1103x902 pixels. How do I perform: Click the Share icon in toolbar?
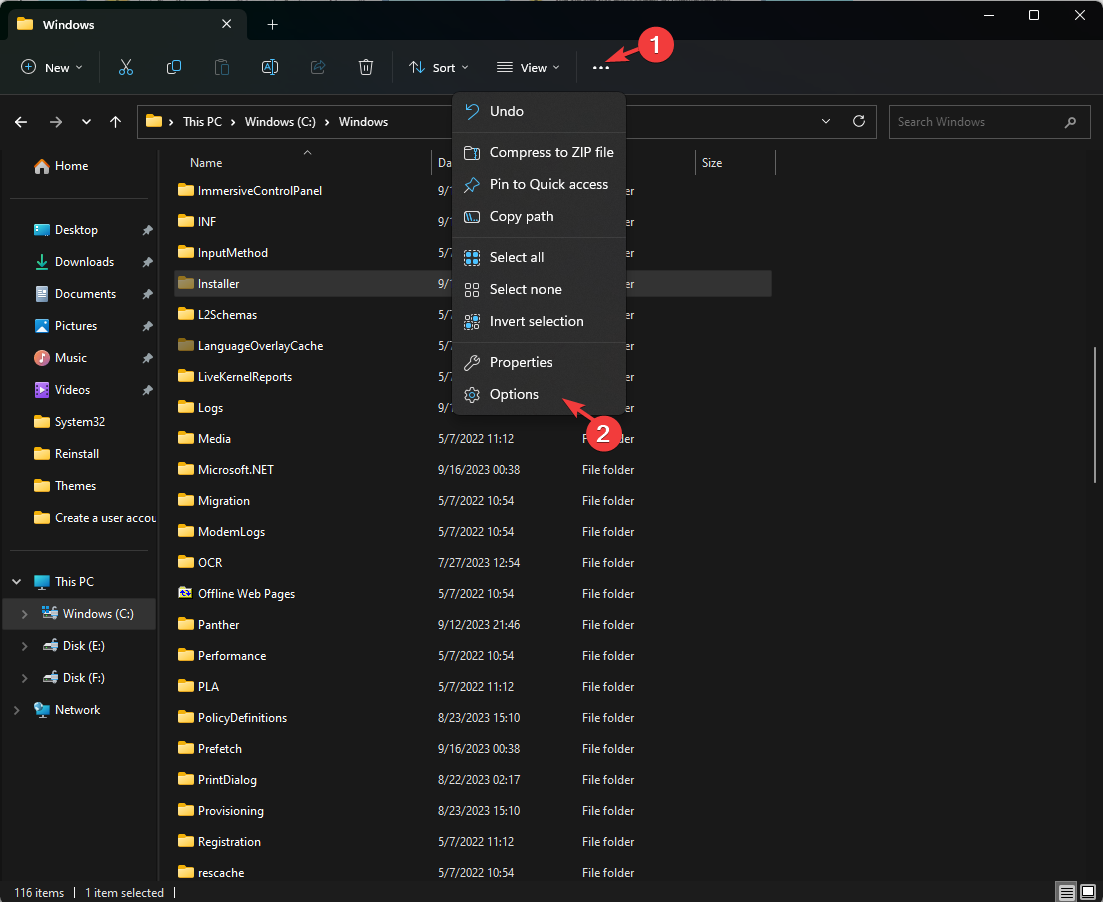318,68
